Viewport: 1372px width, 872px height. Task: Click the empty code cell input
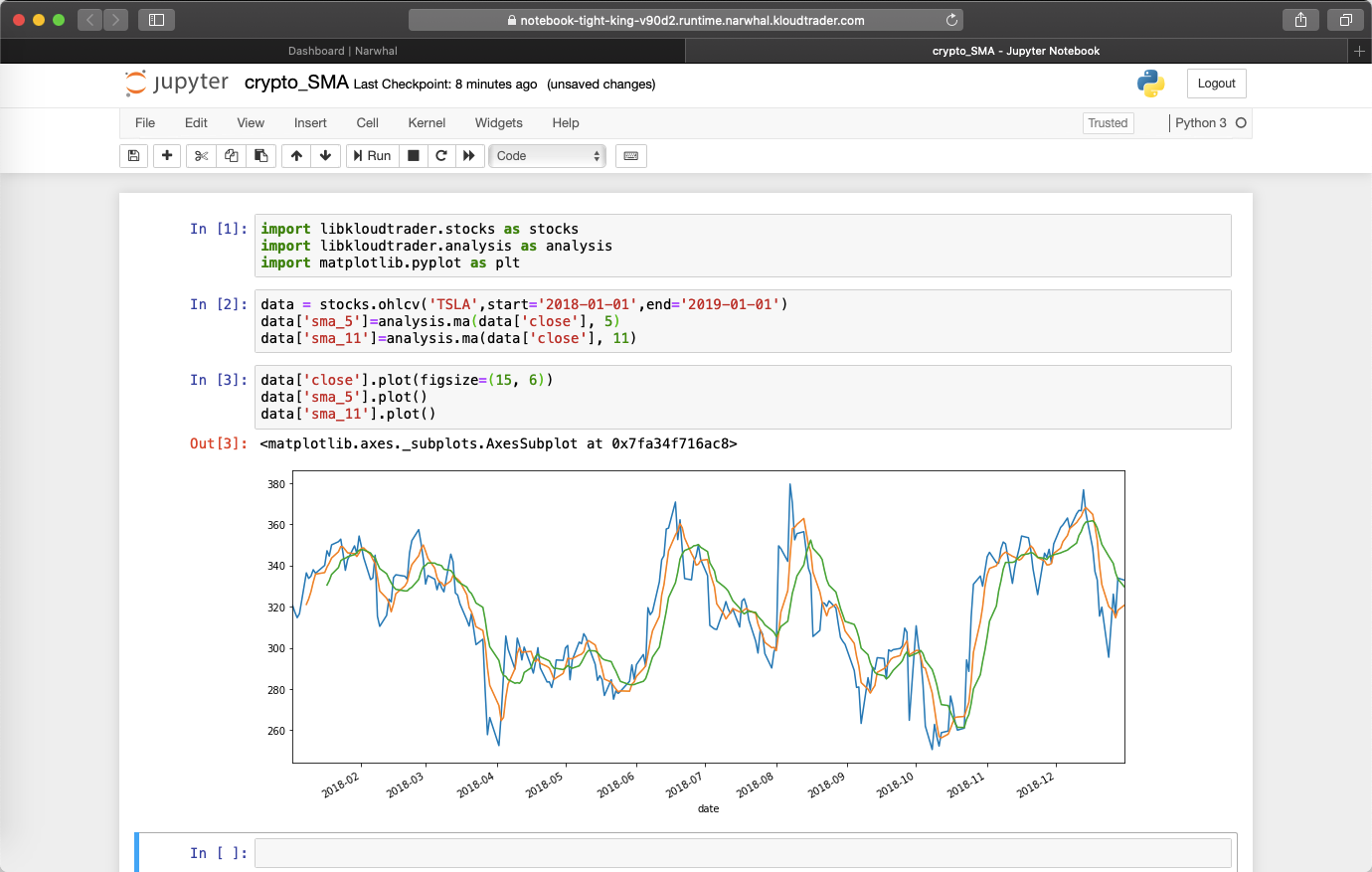[x=742, y=853]
